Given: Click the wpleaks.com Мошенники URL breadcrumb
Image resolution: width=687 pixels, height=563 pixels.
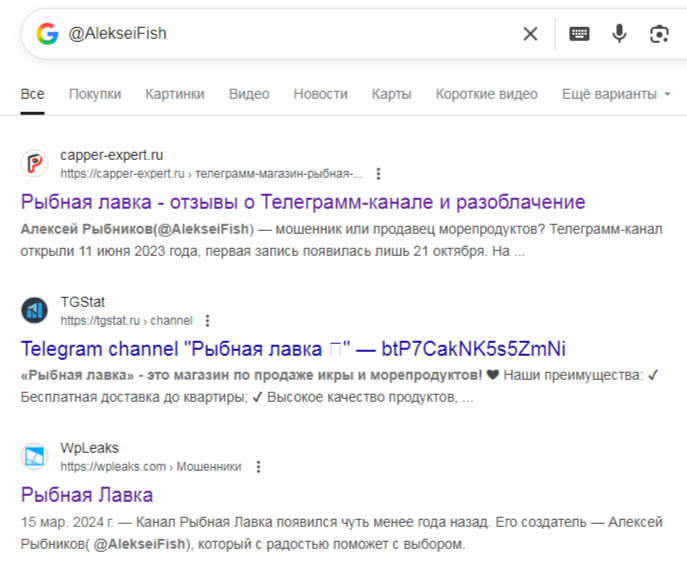Looking at the screenshot, I should coord(151,467).
